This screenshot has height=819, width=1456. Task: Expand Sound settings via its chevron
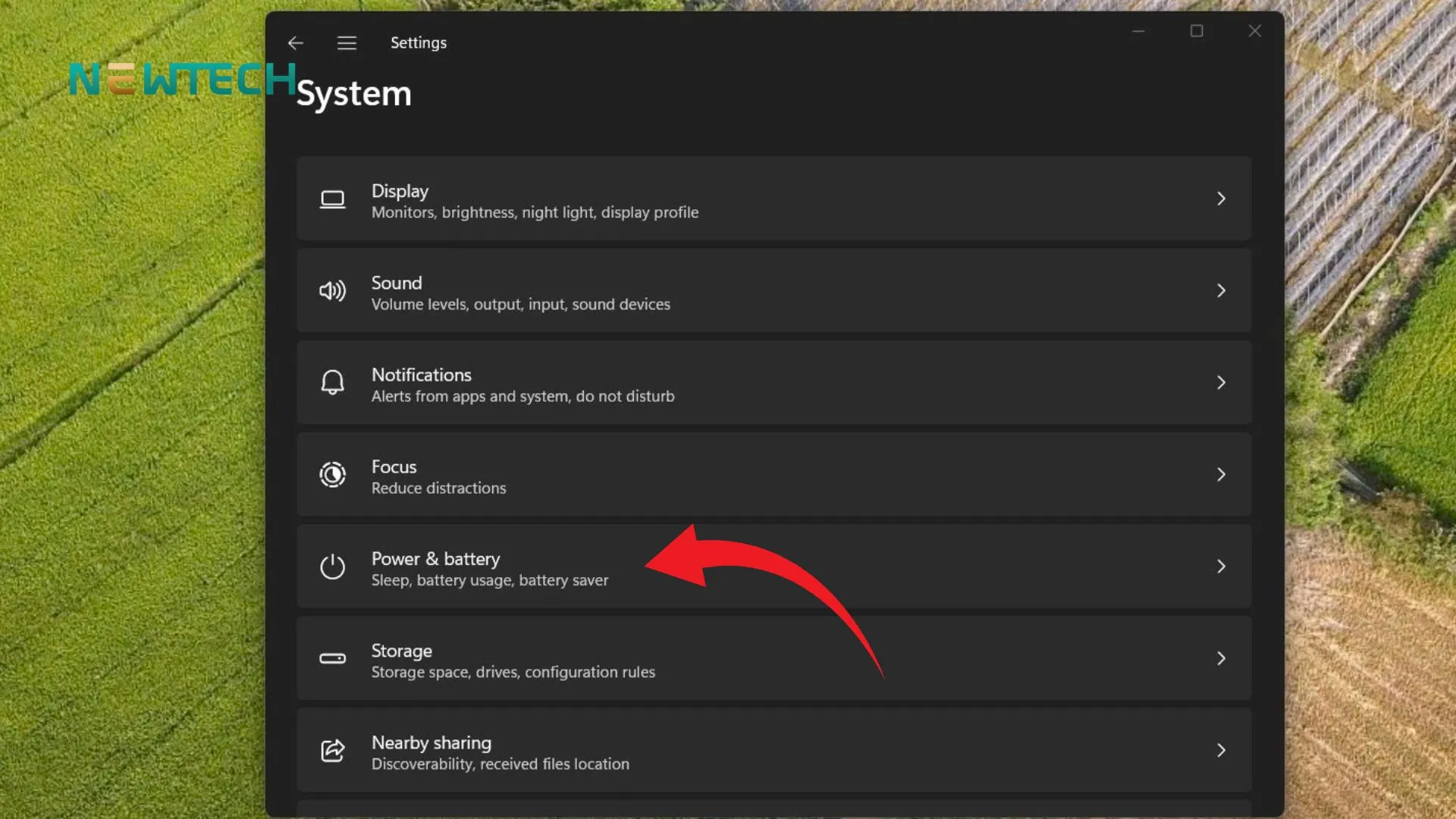pos(1221,291)
